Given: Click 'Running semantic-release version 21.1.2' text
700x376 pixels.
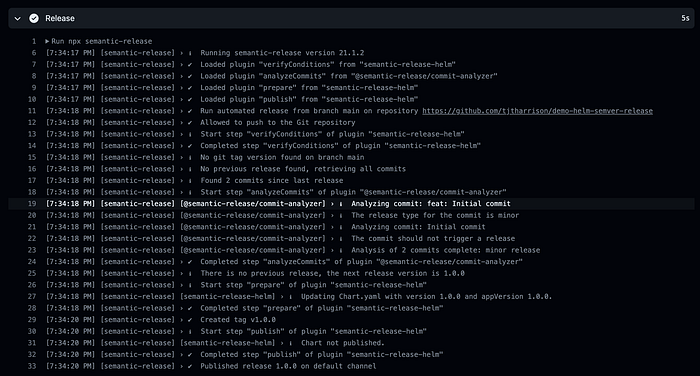Looking at the screenshot, I should coord(282,53).
